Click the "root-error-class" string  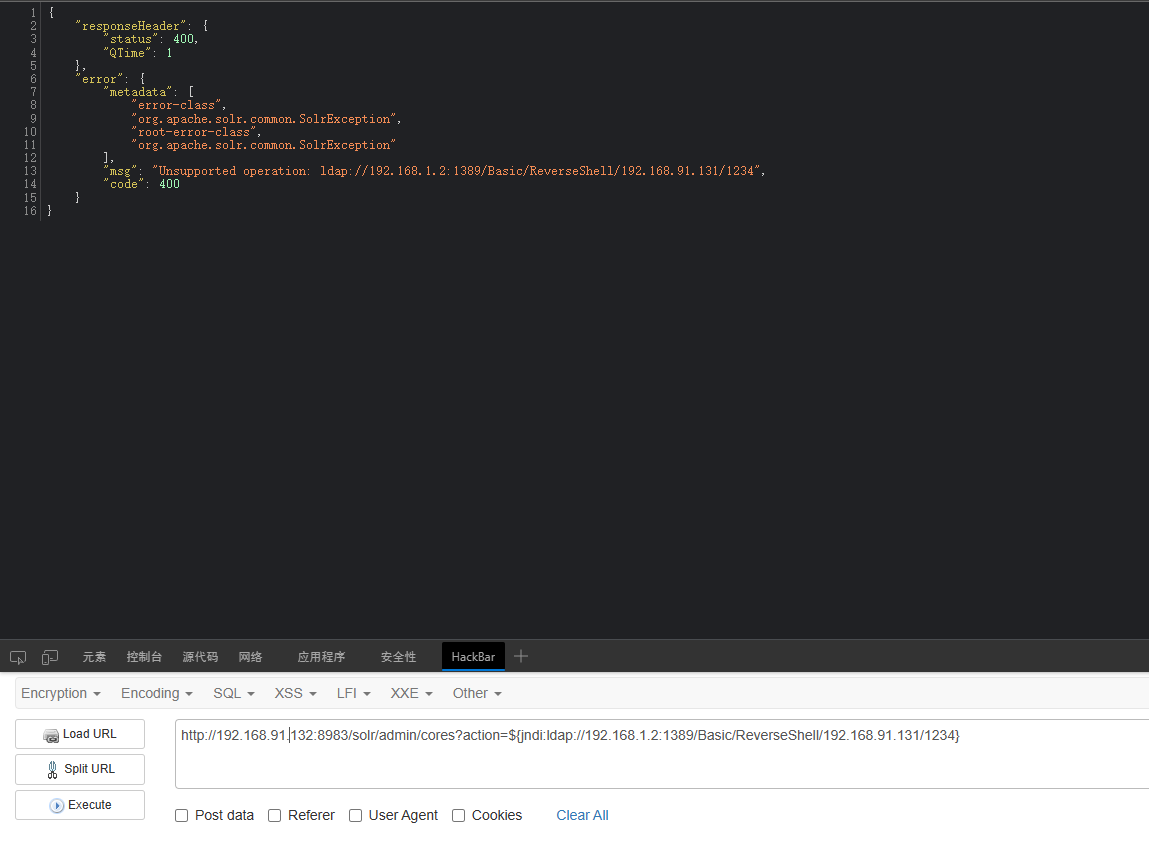(194, 132)
